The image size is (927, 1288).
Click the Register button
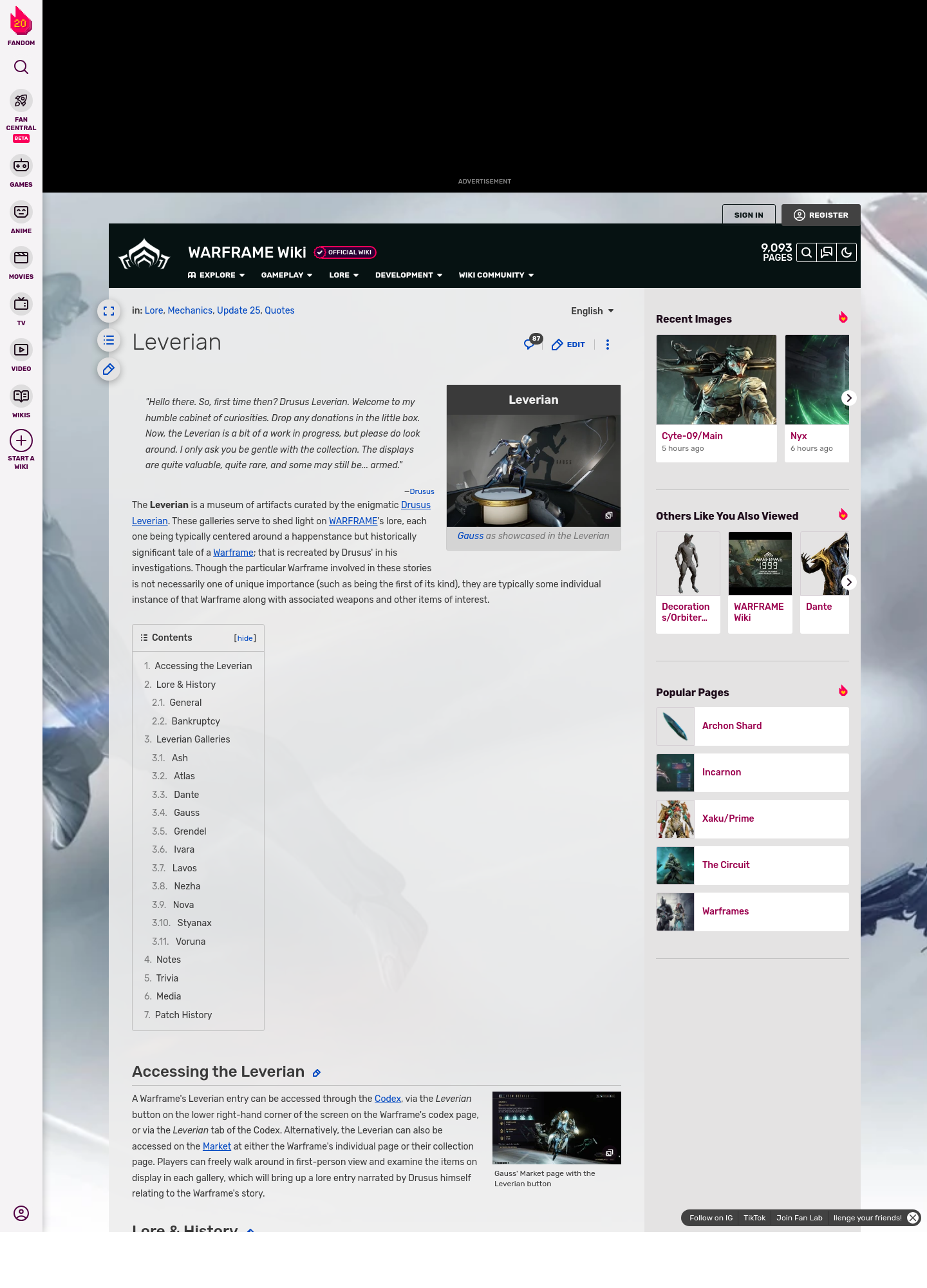[x=821, y=214]
